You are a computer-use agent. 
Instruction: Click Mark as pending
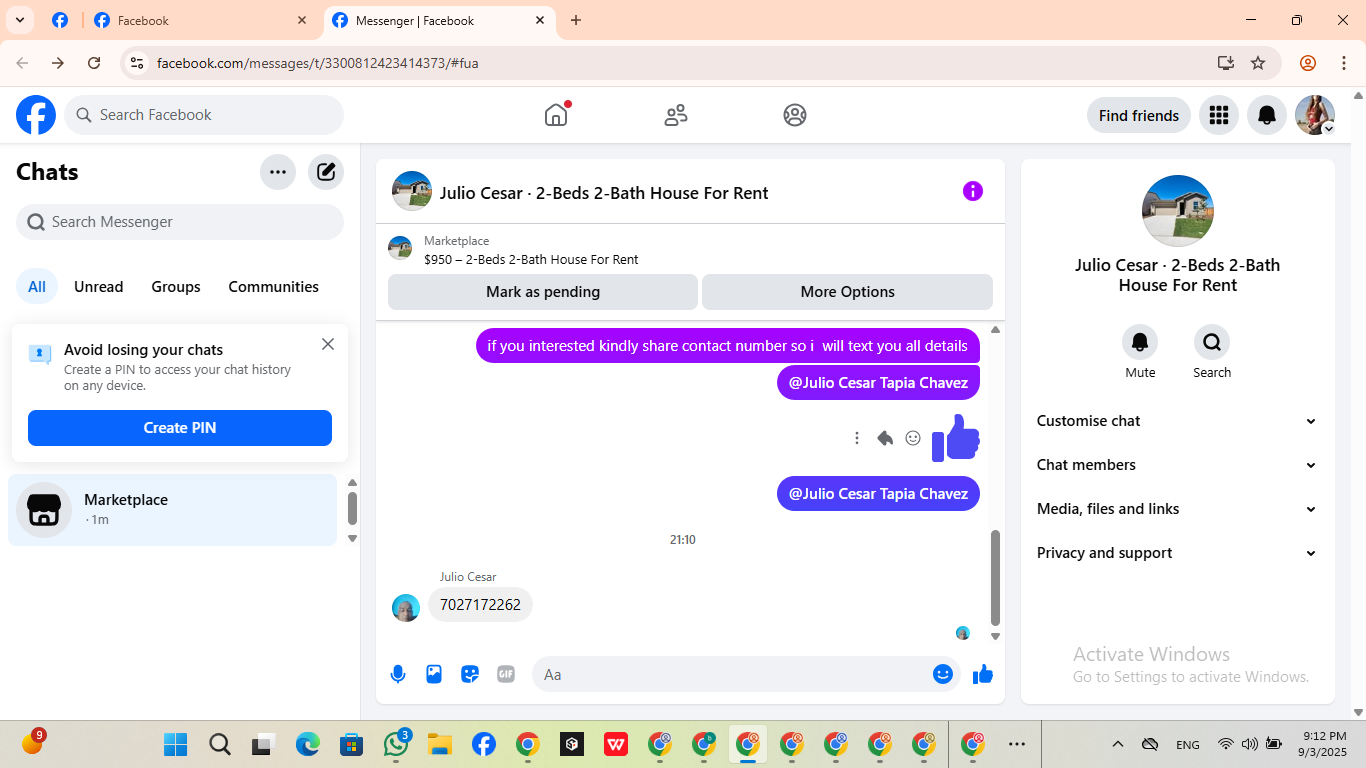point(543,292)
